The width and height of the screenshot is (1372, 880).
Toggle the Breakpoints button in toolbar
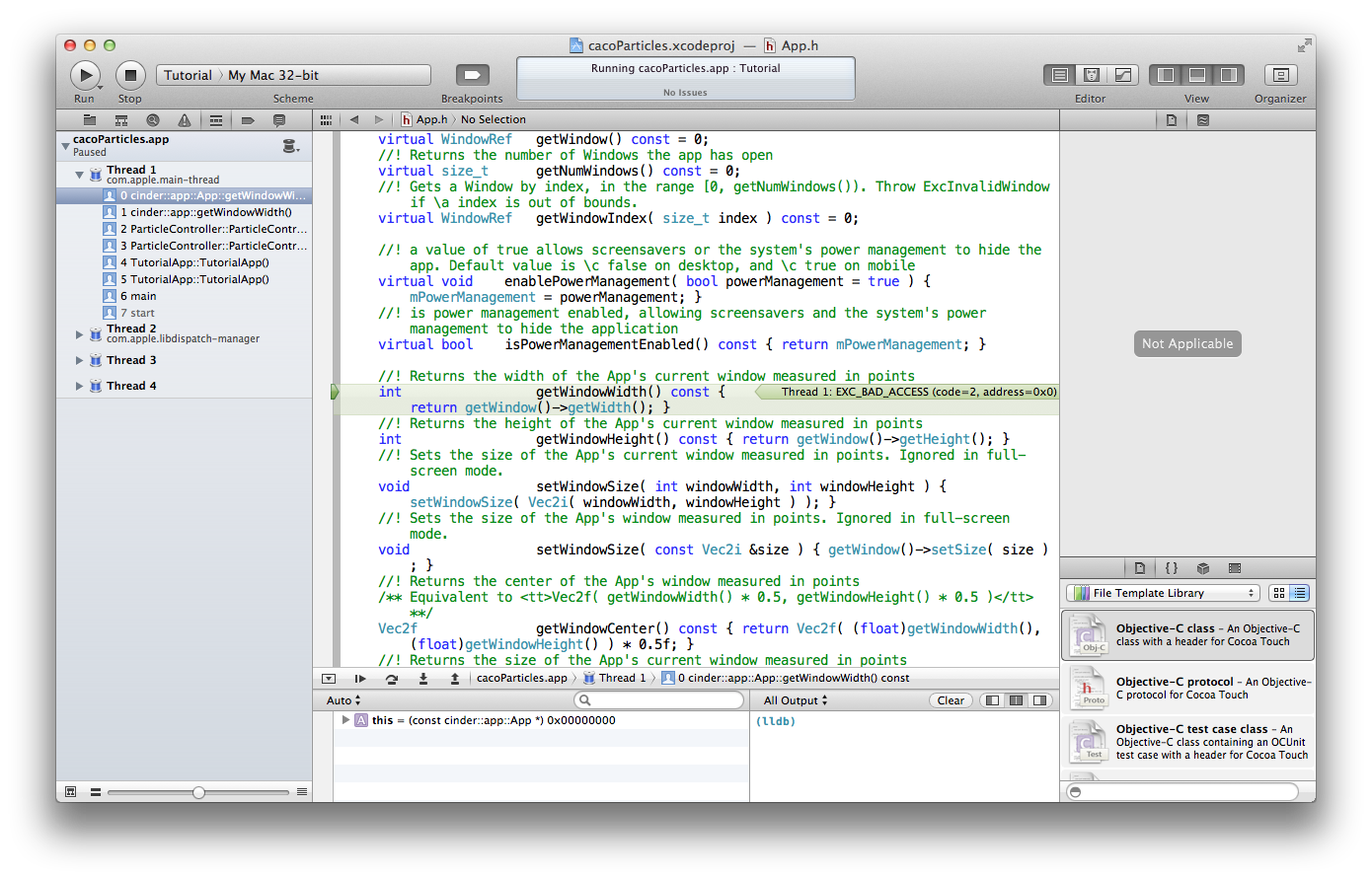pos(472,75)
